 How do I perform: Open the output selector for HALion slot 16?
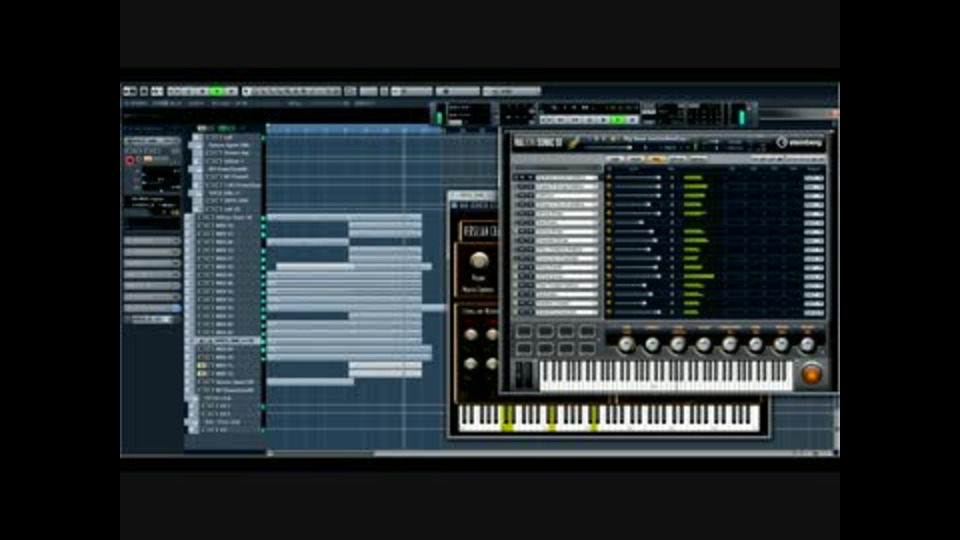(814, 312)
